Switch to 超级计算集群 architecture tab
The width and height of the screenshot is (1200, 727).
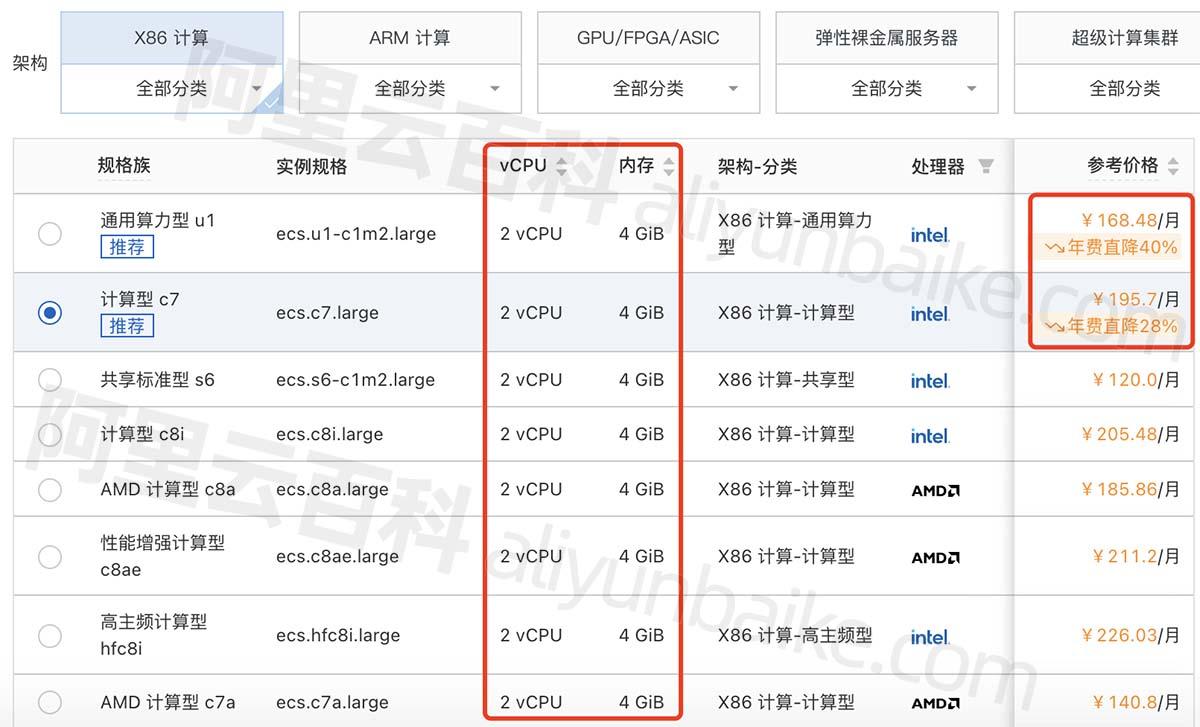1107,38
